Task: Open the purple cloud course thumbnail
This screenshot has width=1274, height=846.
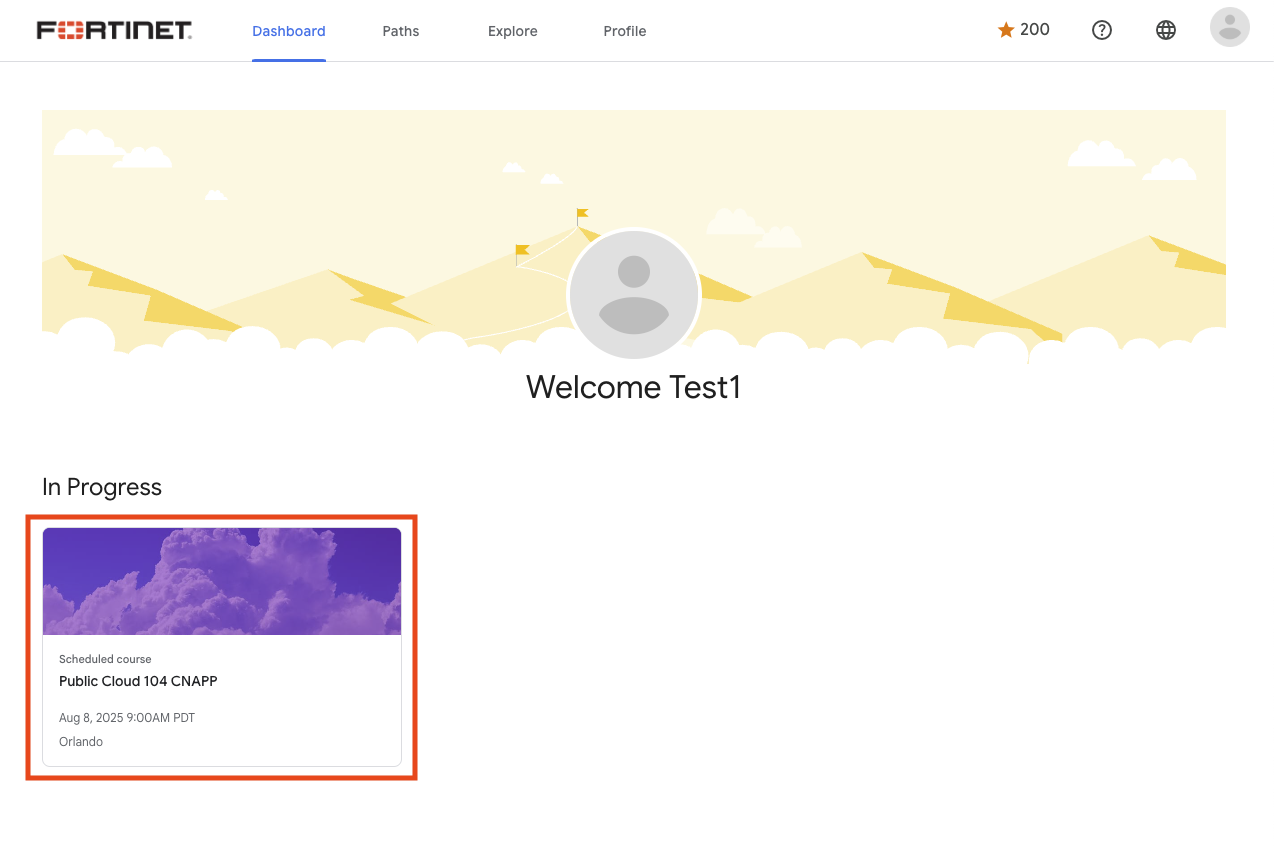Action: coord(222,581)
